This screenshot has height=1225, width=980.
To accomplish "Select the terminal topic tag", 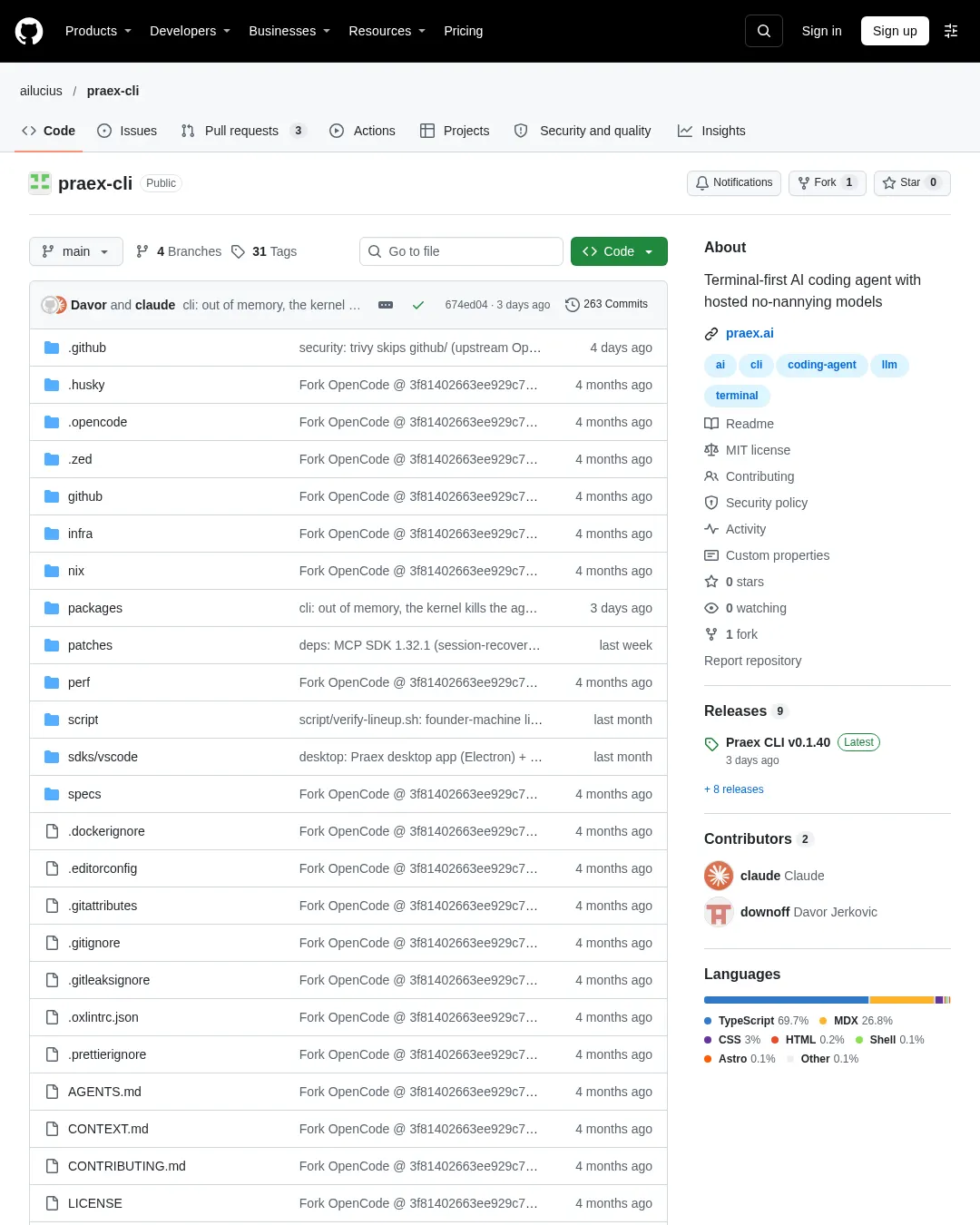I will coord(737,396).
